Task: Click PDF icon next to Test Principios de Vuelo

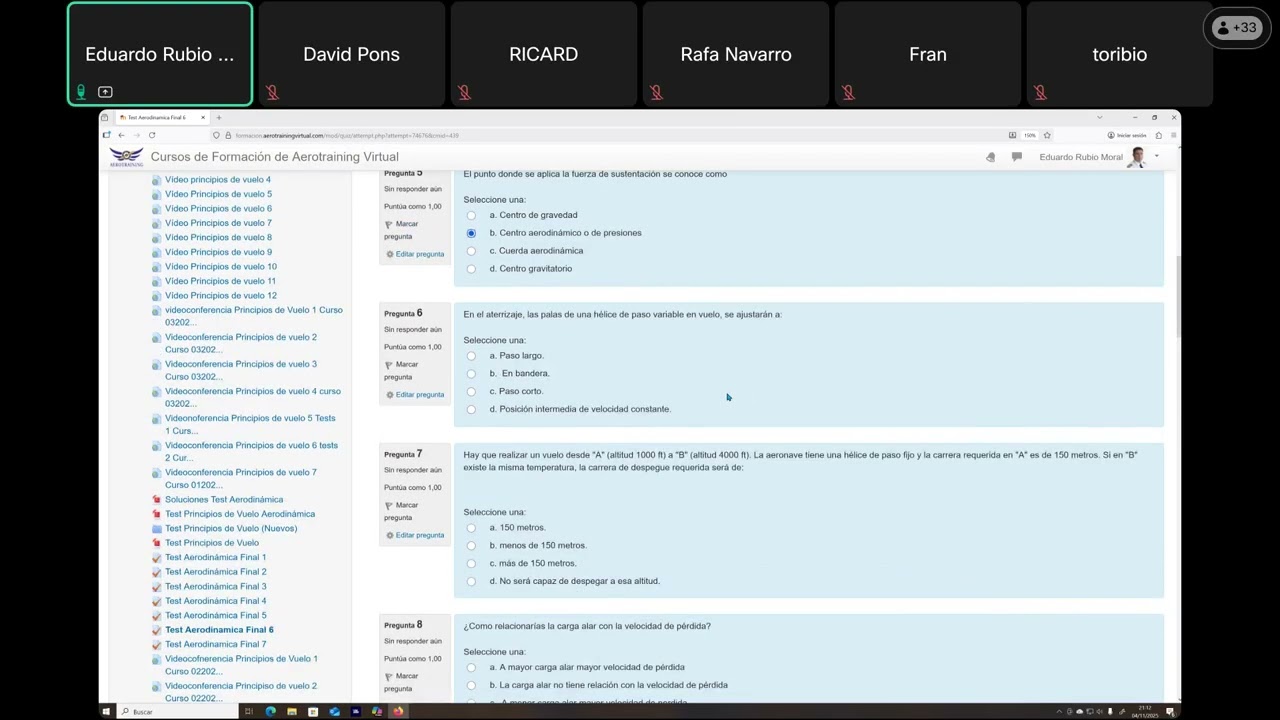Action: click(156, 543)
